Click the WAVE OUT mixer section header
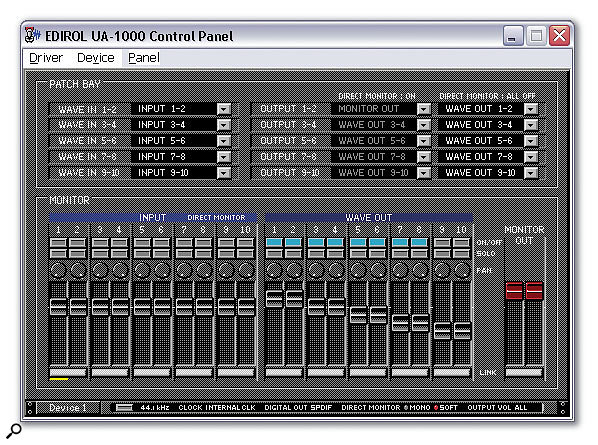 [369, 217]
